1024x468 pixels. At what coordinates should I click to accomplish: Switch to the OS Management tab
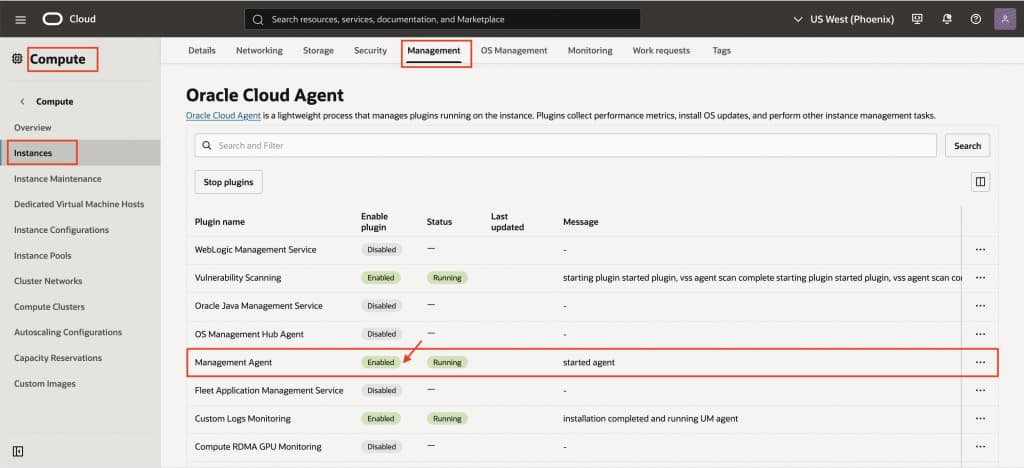pyautogui.click(x=514, y=50)
